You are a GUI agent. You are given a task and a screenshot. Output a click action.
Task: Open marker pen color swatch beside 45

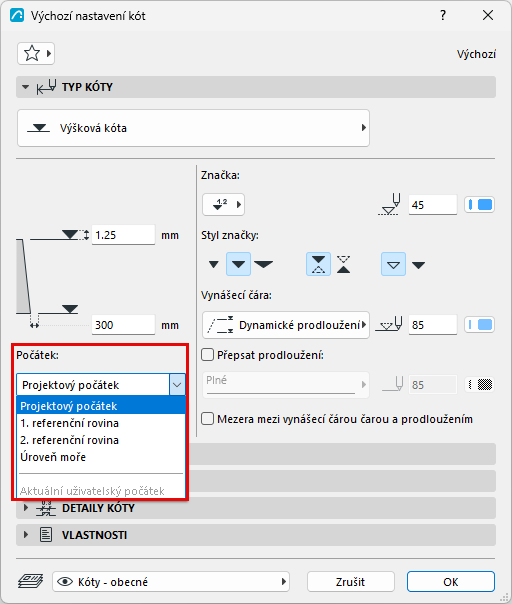[480, 205]
